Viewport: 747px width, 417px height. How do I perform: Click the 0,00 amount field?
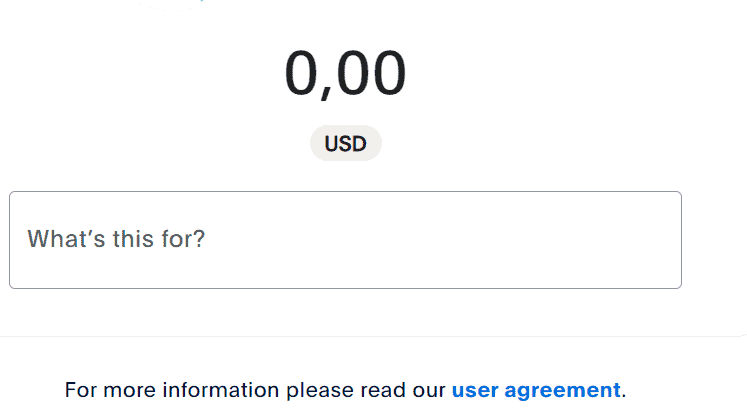click(345, 75)
